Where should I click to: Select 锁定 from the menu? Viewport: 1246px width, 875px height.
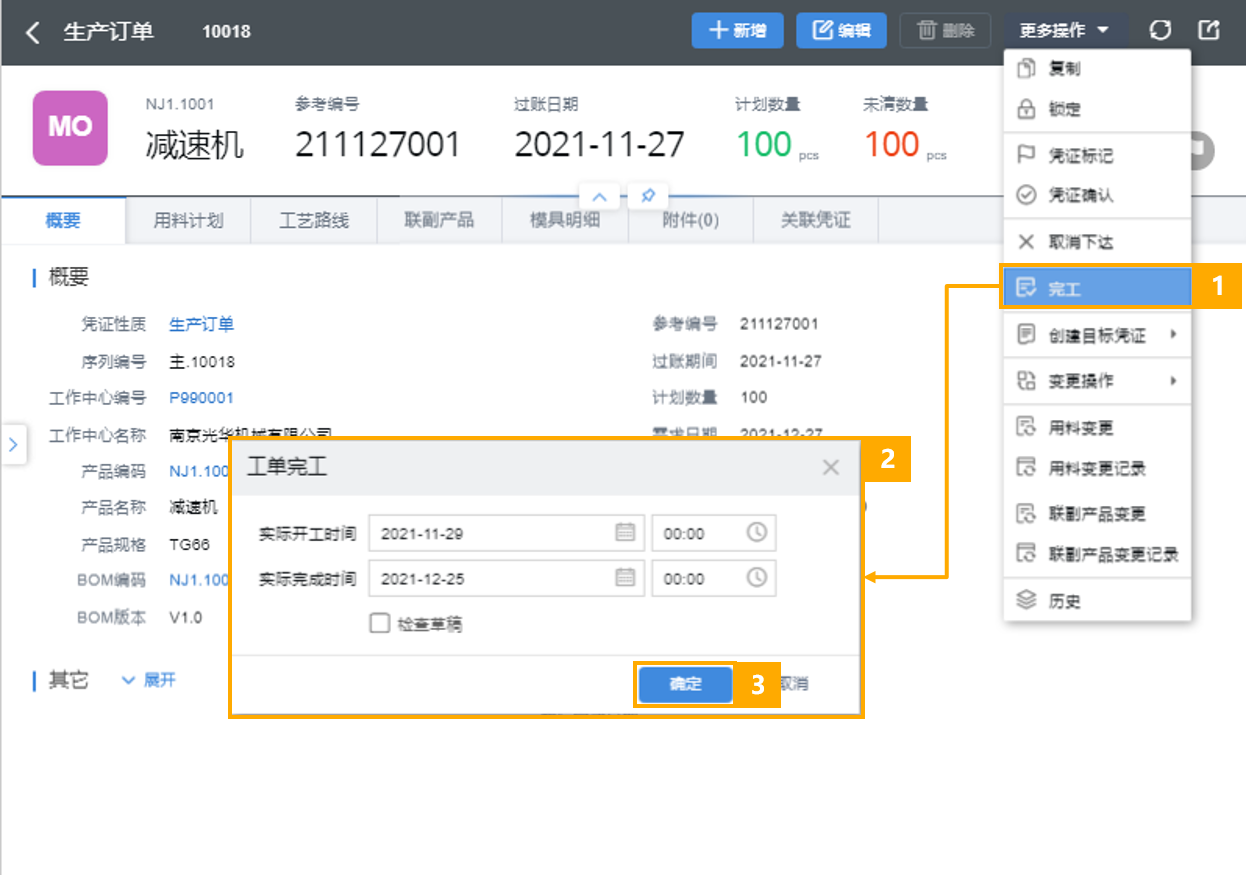[x=1097, y=109]
